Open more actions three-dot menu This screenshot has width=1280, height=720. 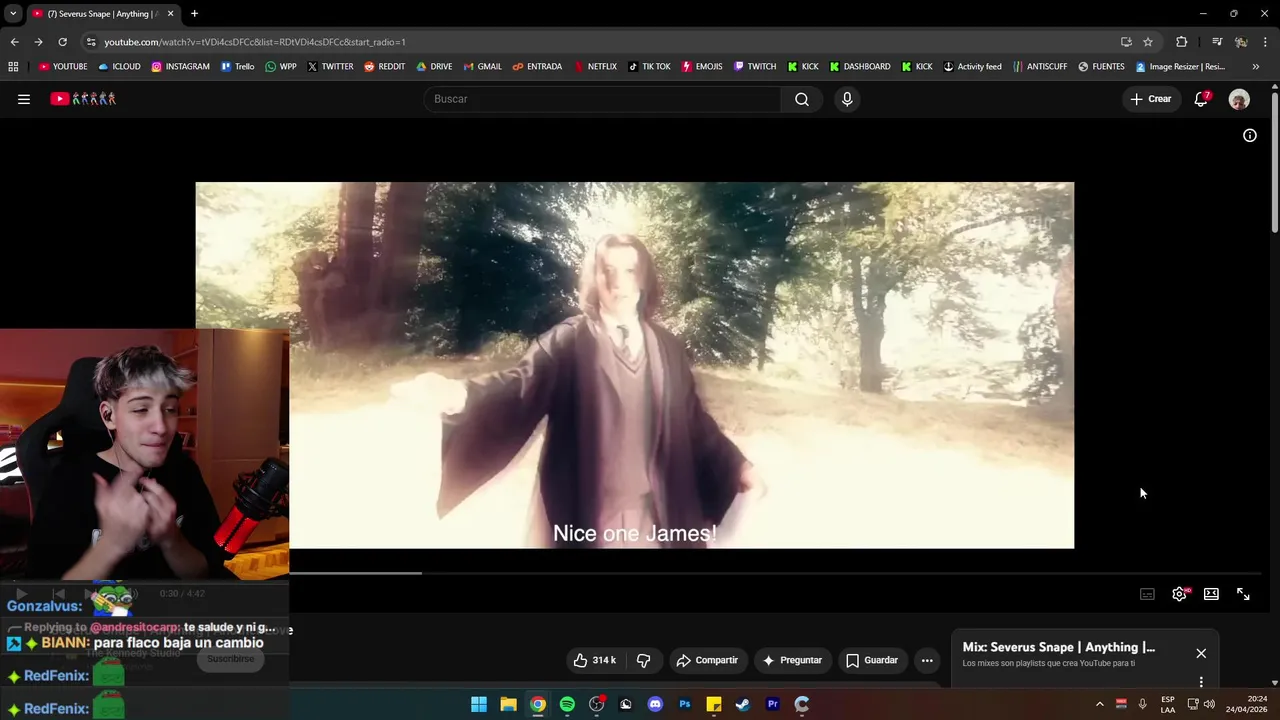[x=927, y=660]
